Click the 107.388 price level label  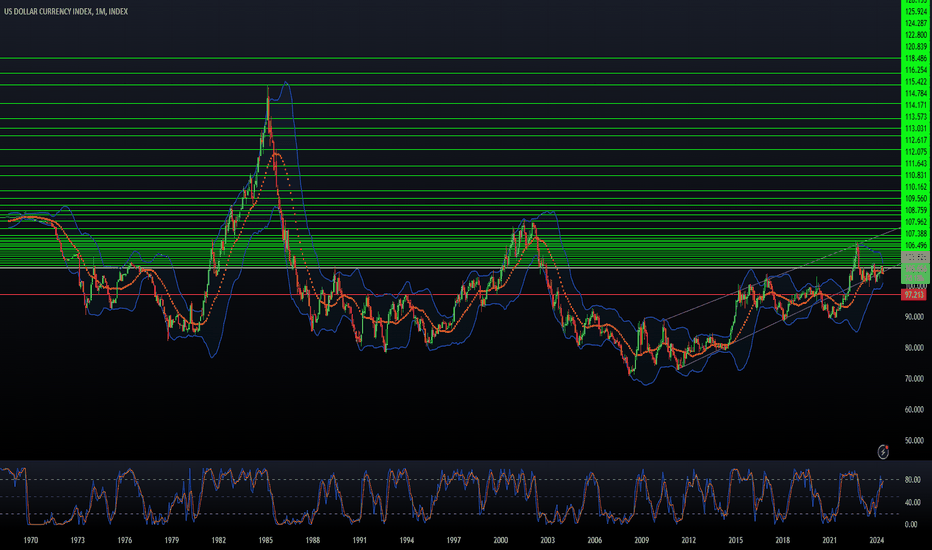(x=916, y=234)
